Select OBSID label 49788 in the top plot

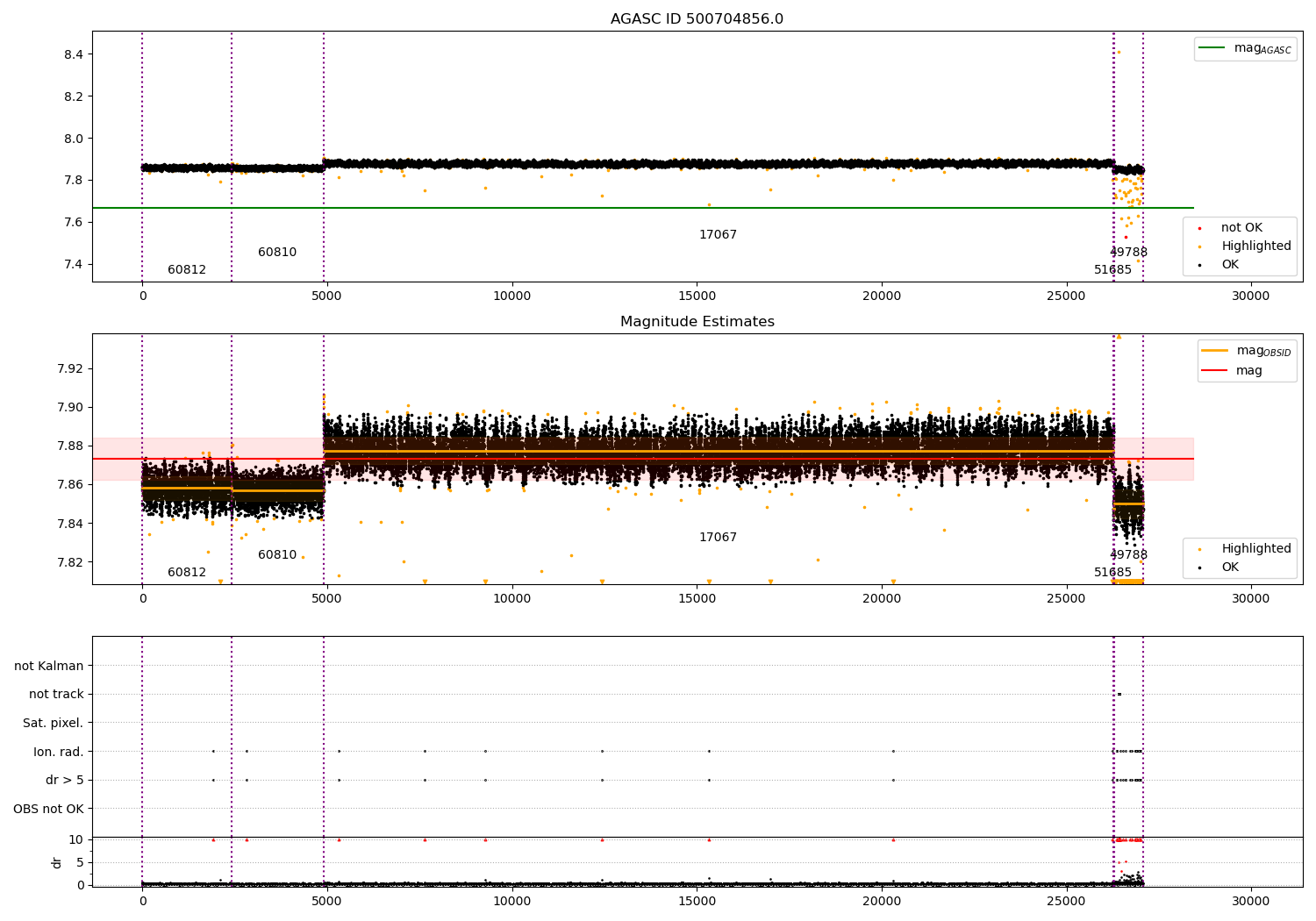(1128, 253)
